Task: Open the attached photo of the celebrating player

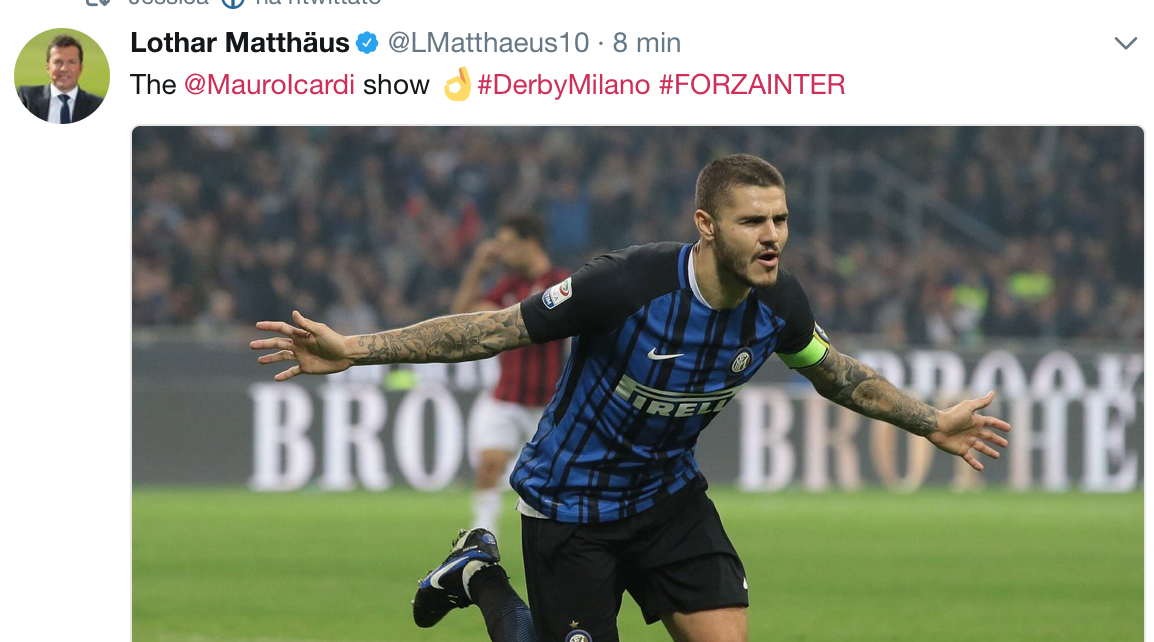Action: point(638,384)
